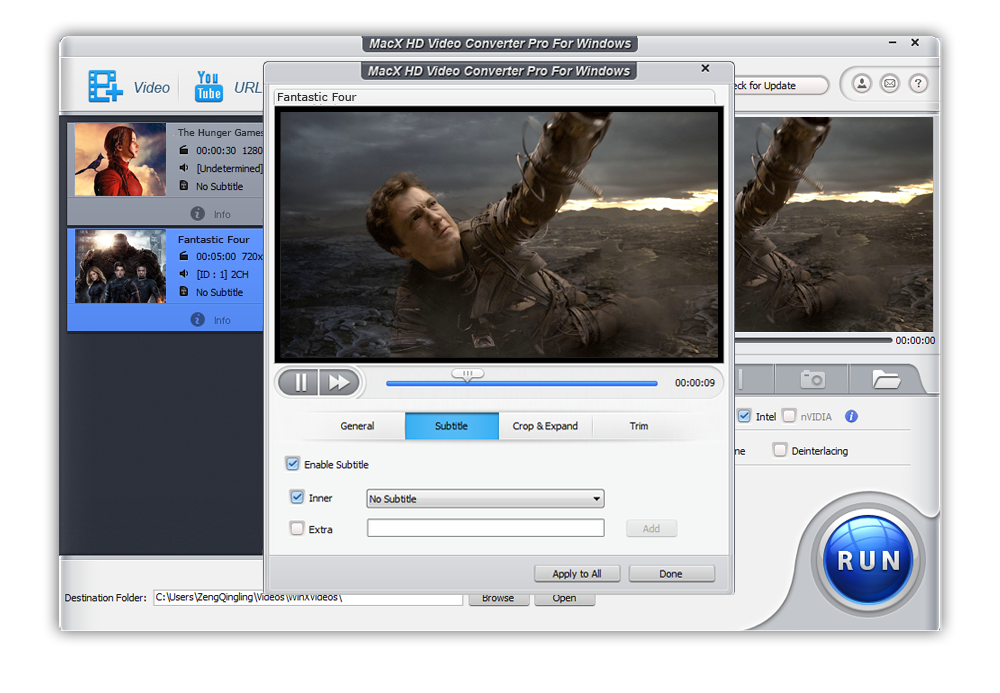Image resolution: width=1000 pixels, height=693 pixels.
Task: Click the add Video icon
Action: click(105, 86)
